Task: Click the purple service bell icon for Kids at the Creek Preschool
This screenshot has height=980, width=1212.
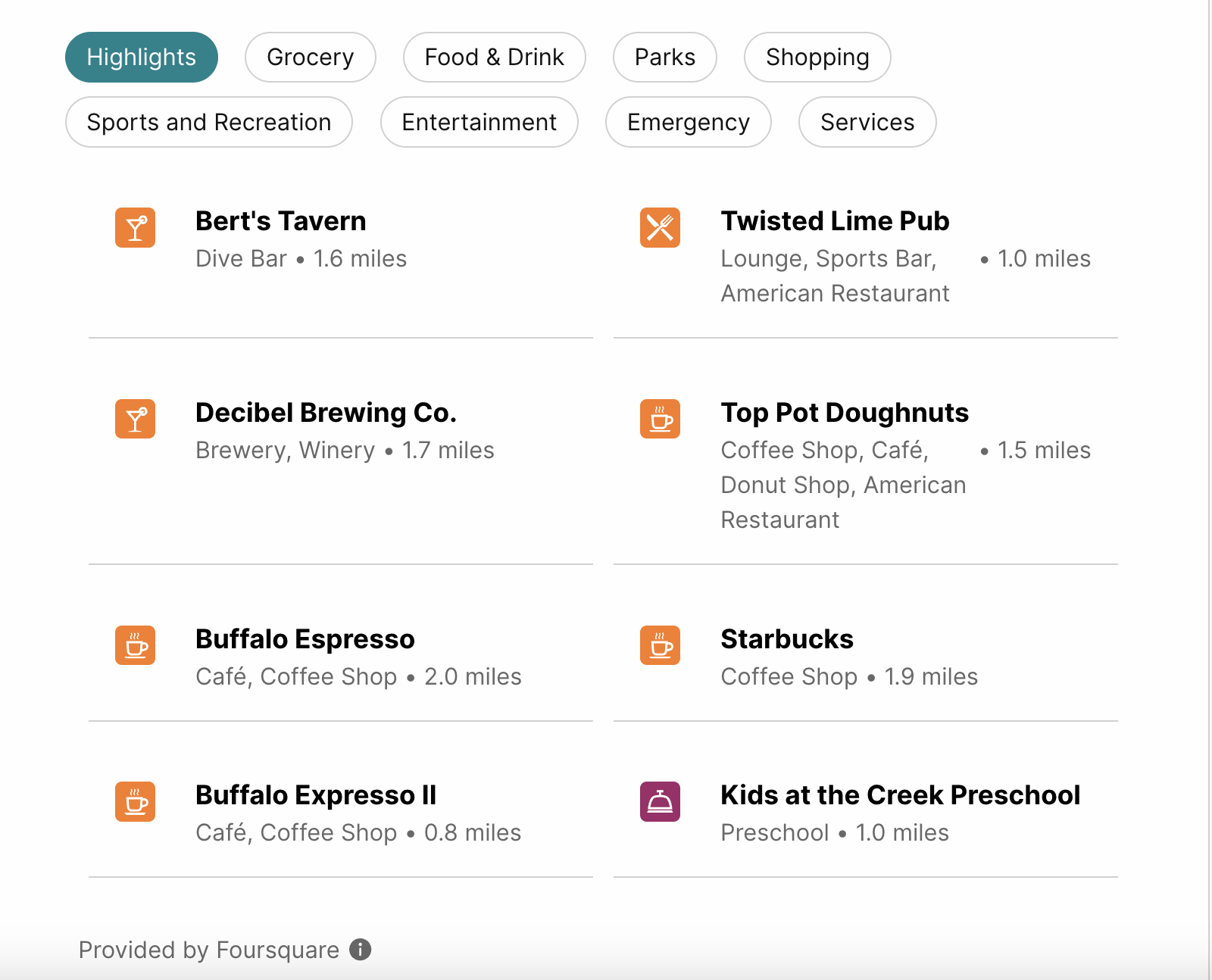Action: pyautogui.click(x=660, y=801)
